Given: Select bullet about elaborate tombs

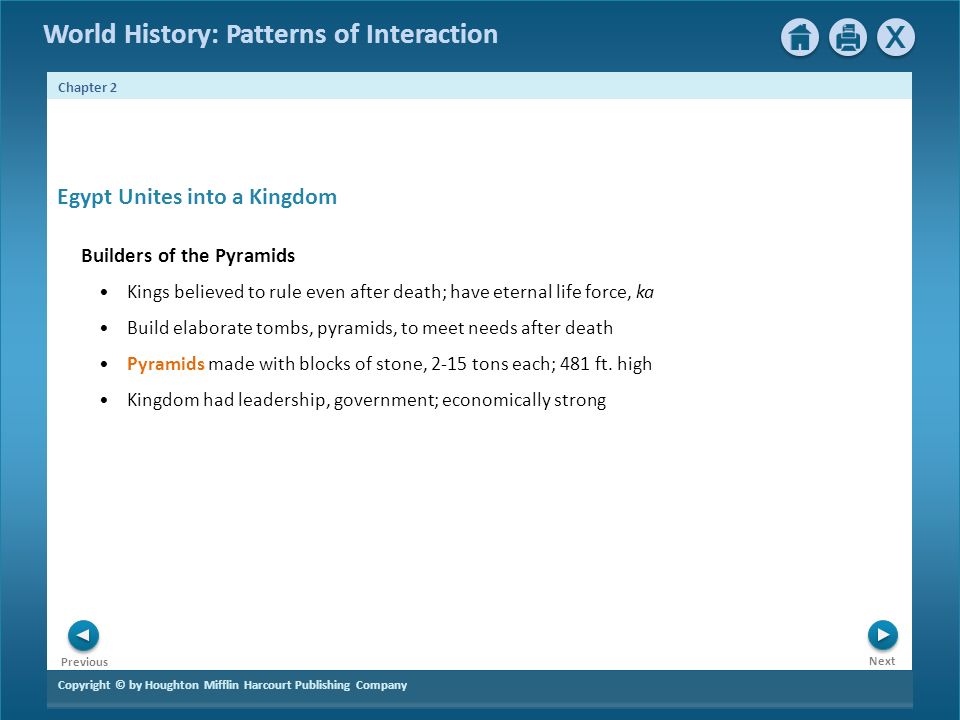Looking at the screenshot, I should tap(370, 328).
